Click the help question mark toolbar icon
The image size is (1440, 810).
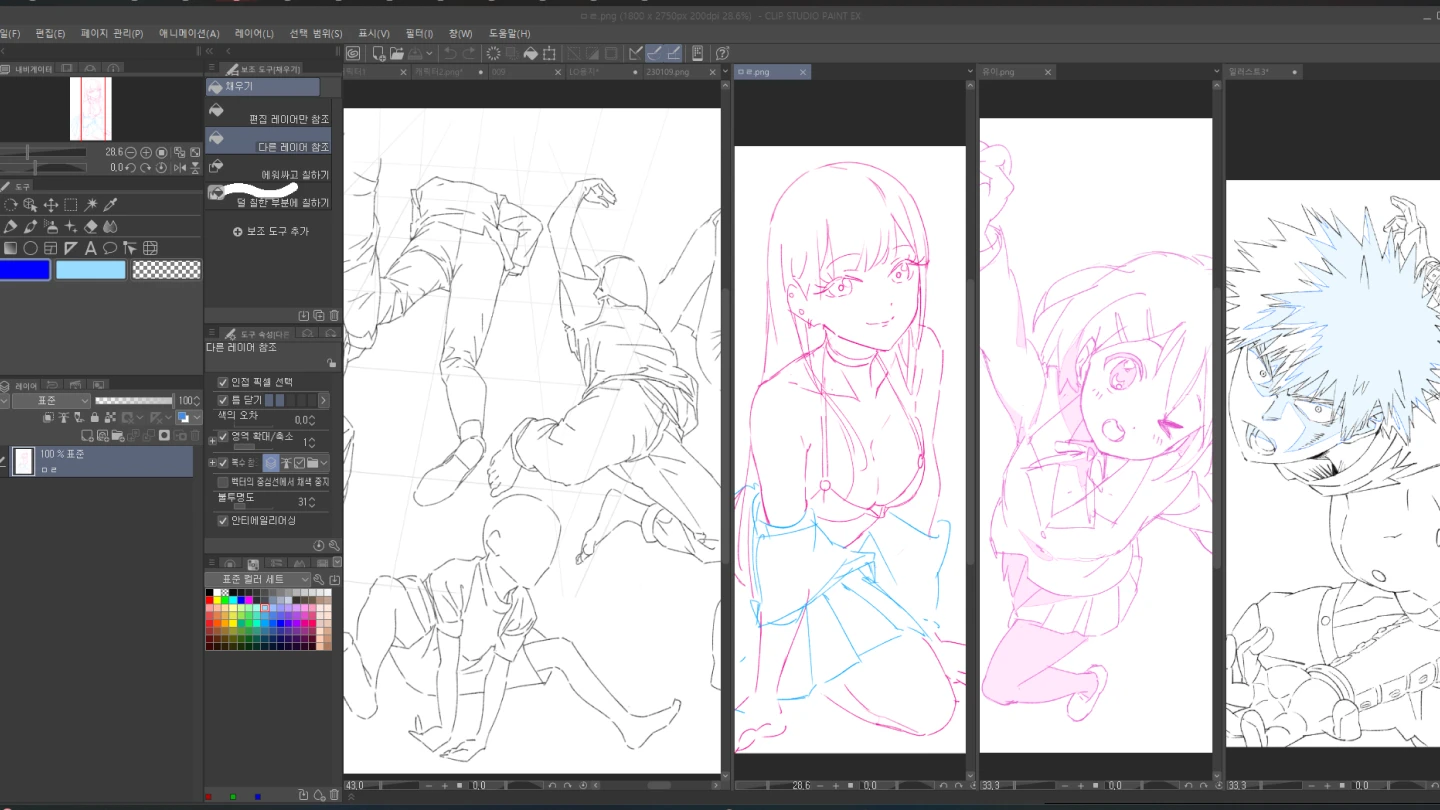pyautogui.click(x=722, y=53)
